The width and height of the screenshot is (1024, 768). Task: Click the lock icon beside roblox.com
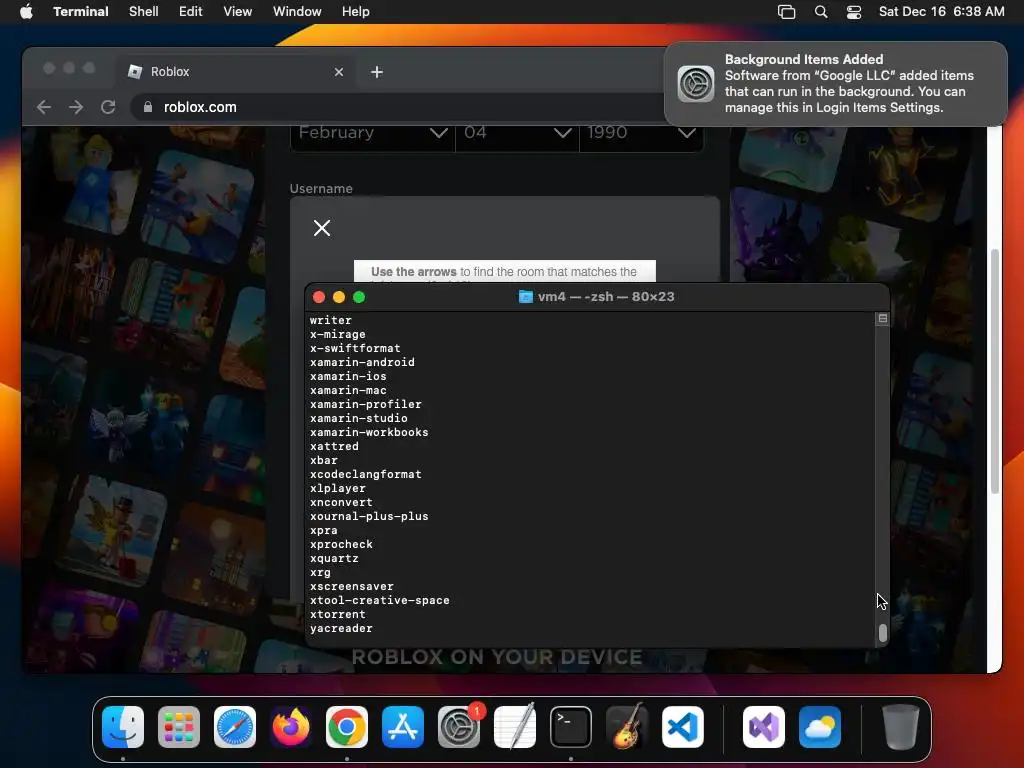(148, 107)
